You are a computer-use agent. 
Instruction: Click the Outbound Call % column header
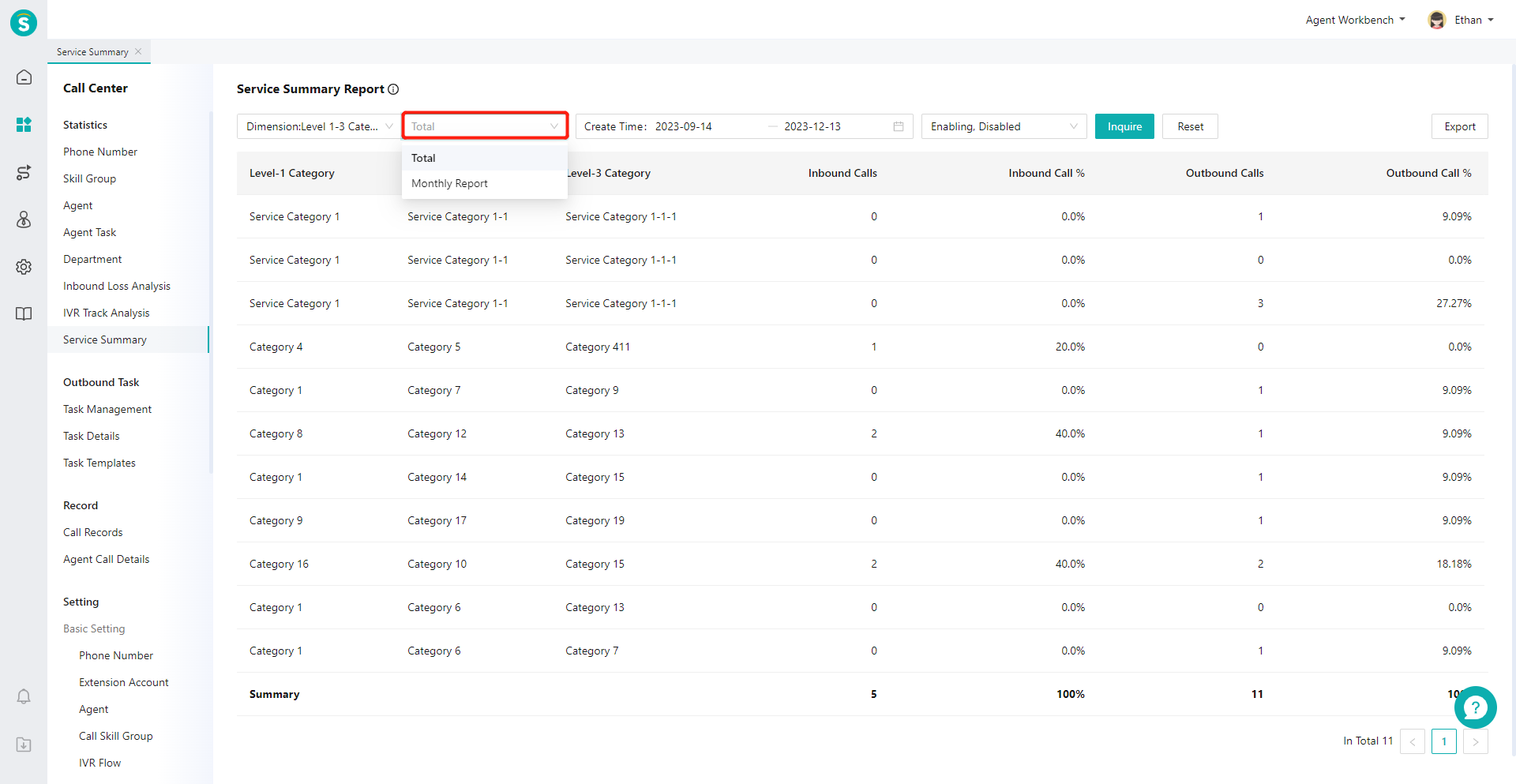pos(1428,173)
